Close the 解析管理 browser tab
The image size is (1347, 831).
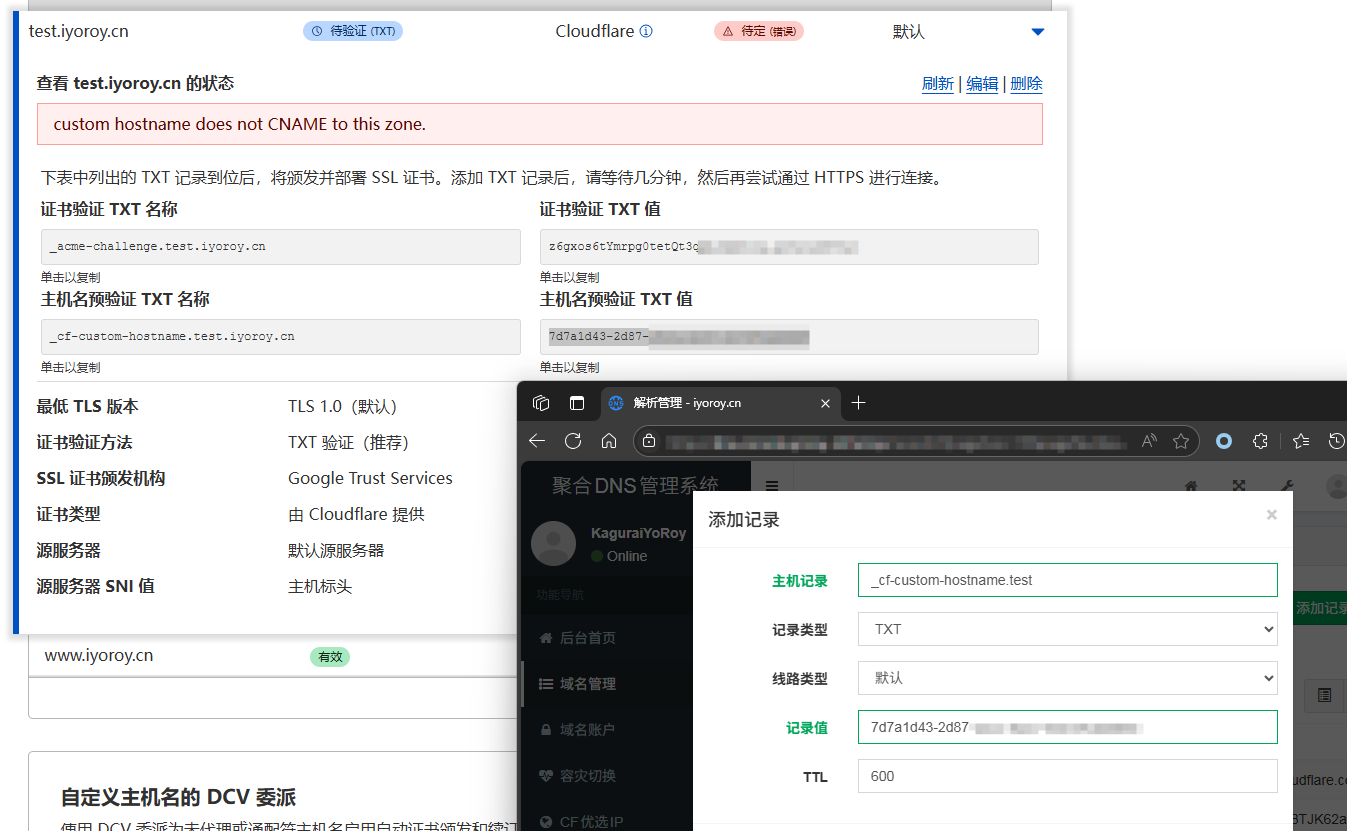(825, 403)
